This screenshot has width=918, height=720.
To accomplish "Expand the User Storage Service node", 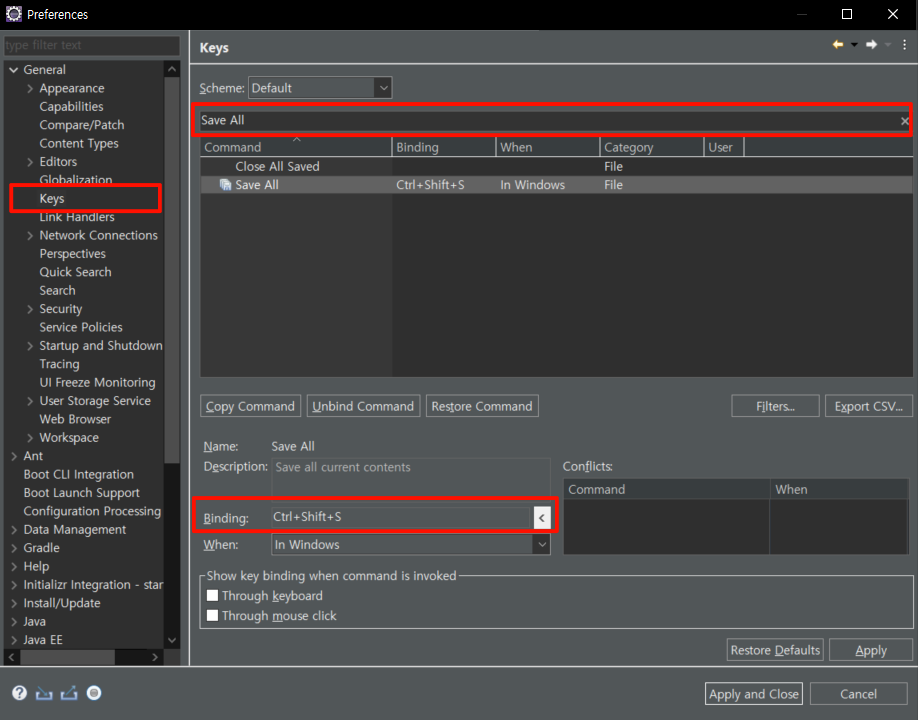I will pyautogui.click(x=30, y=401).
